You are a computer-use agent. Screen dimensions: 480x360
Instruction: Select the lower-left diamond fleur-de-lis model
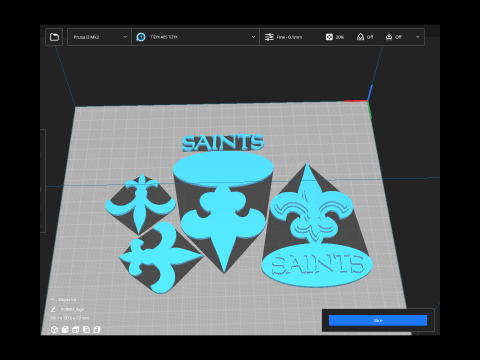[161, 258]
